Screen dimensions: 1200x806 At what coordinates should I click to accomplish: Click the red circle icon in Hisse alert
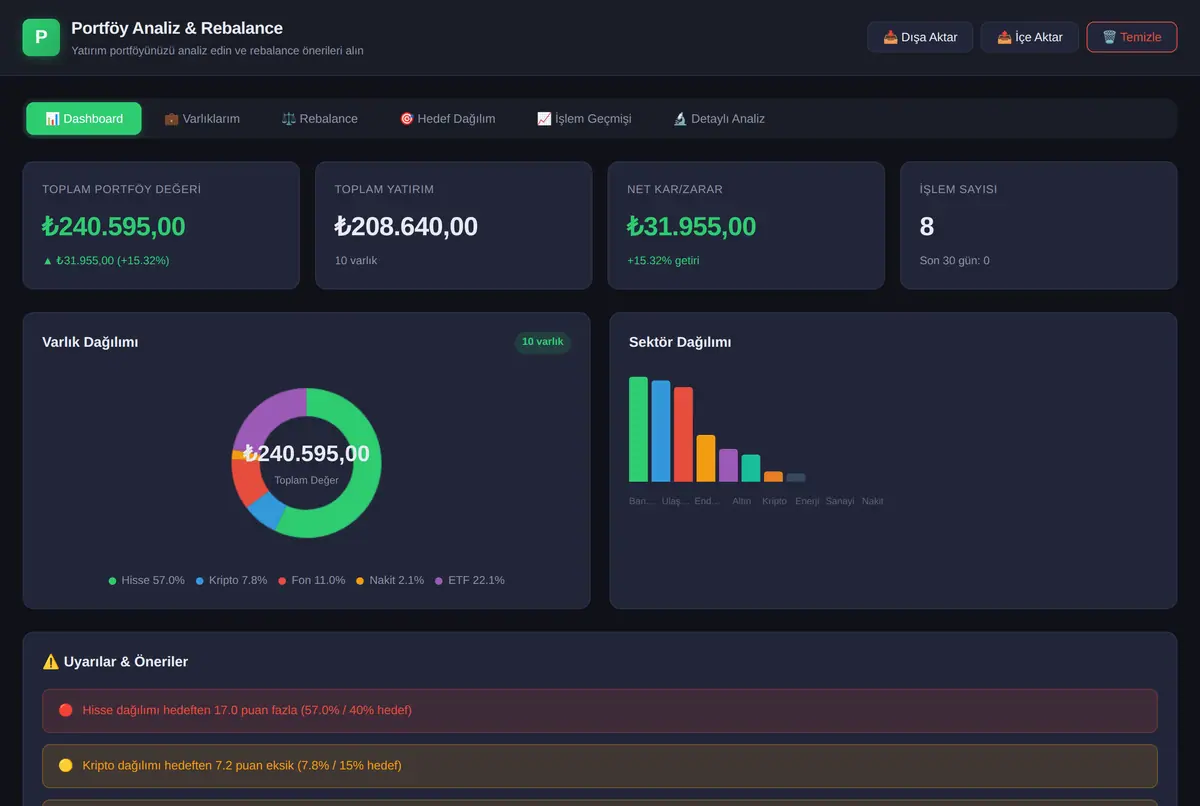66,710
